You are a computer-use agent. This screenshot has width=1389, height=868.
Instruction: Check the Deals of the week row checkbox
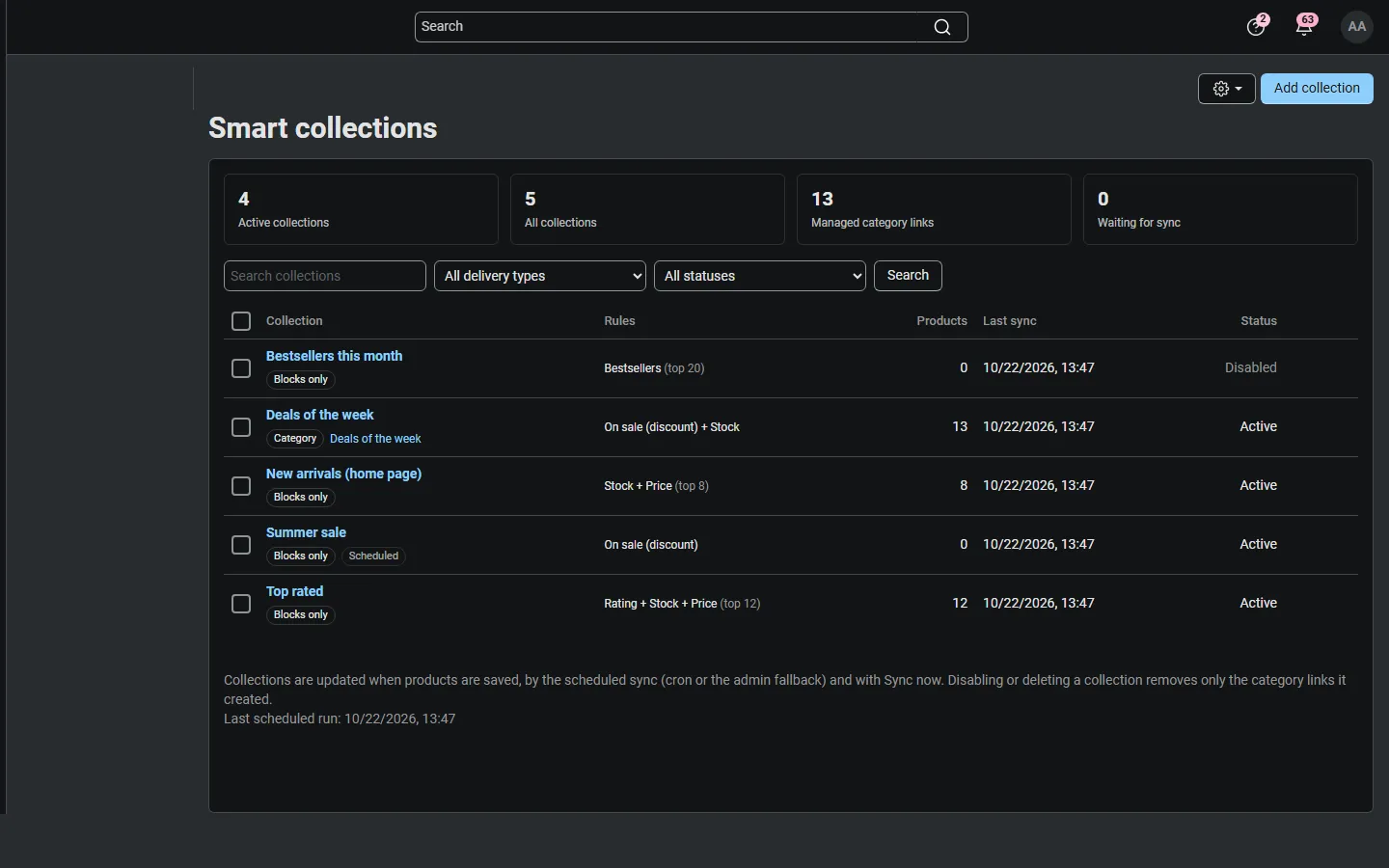241,427
